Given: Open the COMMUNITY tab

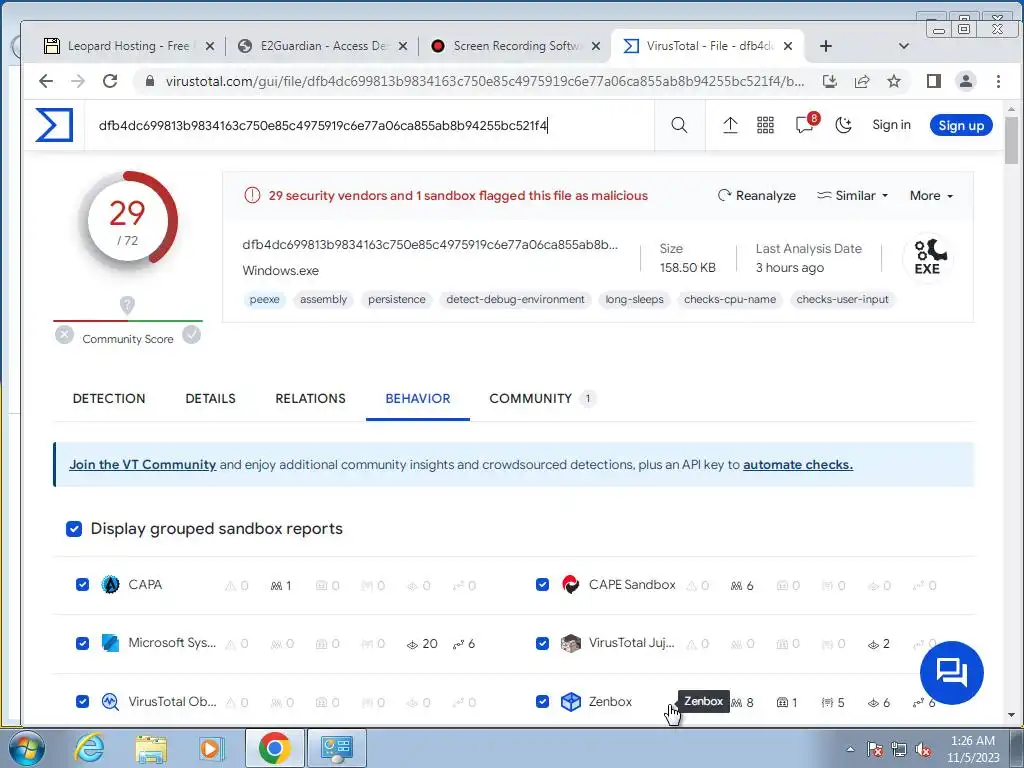Looking at the screenshot, I should [x=543, y=398].
